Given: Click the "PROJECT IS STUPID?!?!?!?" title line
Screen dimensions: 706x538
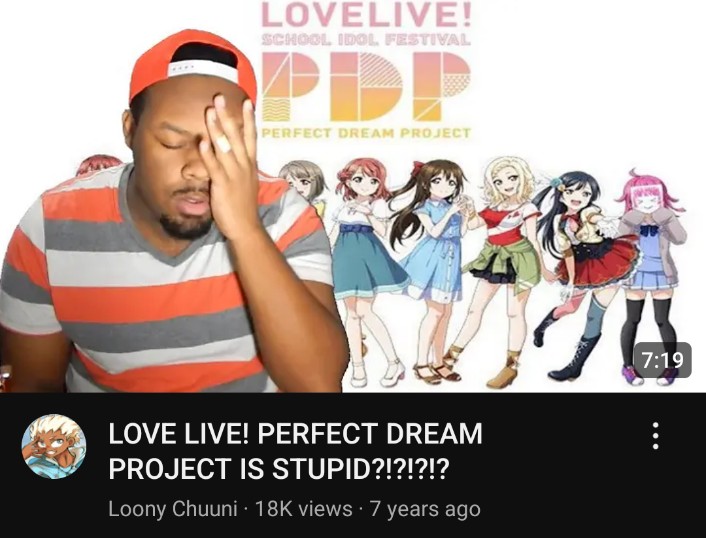Looking at the screenshot, I should point(279,469).
